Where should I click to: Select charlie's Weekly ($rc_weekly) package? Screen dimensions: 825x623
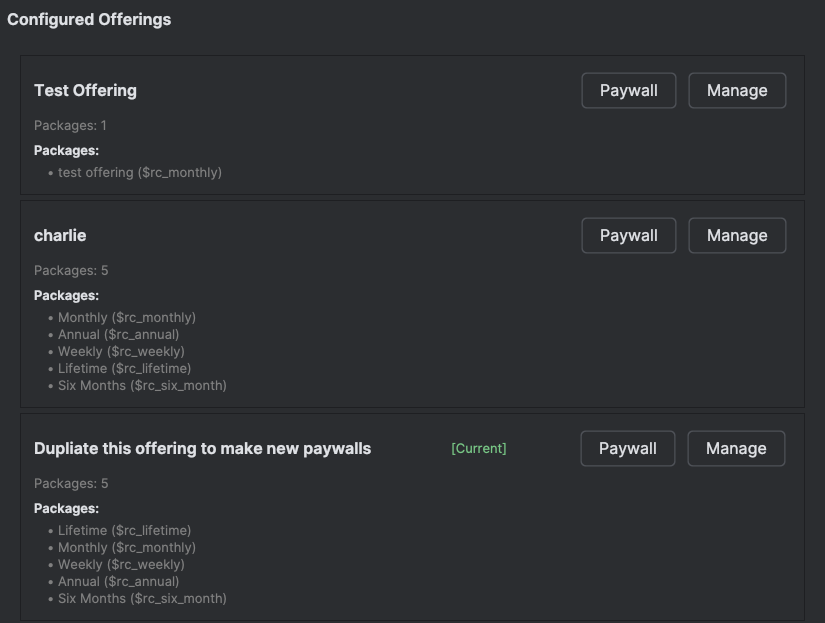[x=121, y=351]
